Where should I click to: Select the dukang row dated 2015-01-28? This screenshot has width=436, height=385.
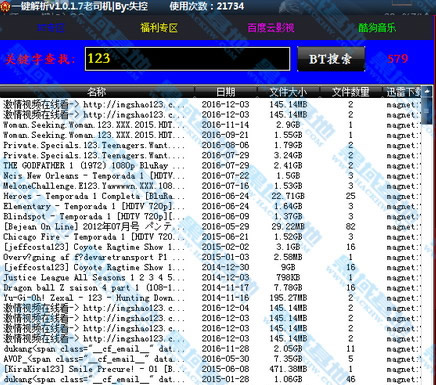pyautogui.click(x=211, y=379)
